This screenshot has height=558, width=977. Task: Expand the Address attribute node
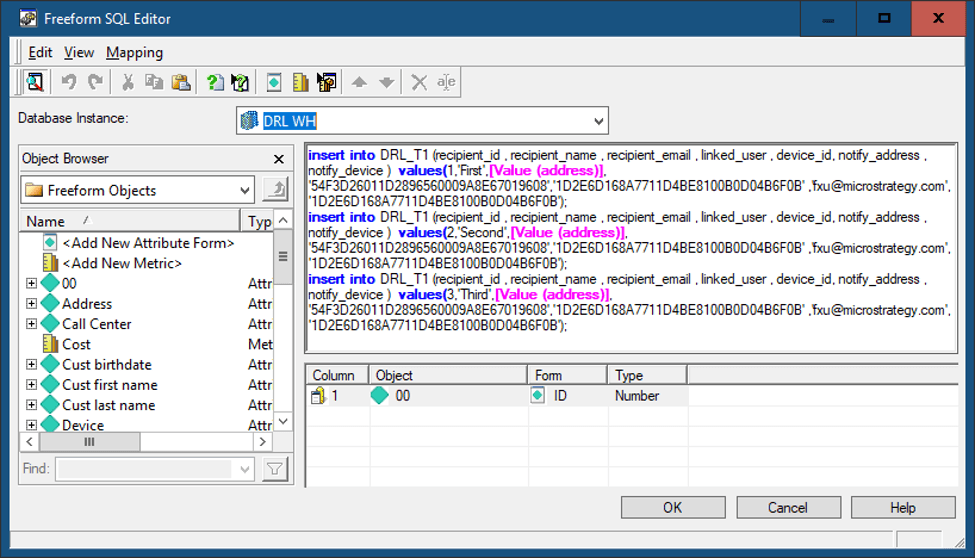pos(31,304)
